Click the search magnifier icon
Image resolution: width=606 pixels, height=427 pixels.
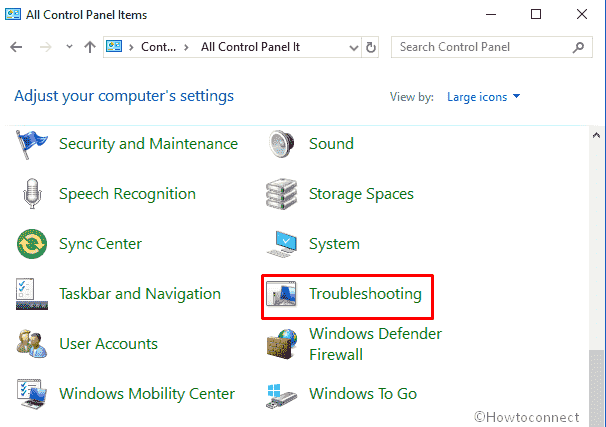[579, 47]
